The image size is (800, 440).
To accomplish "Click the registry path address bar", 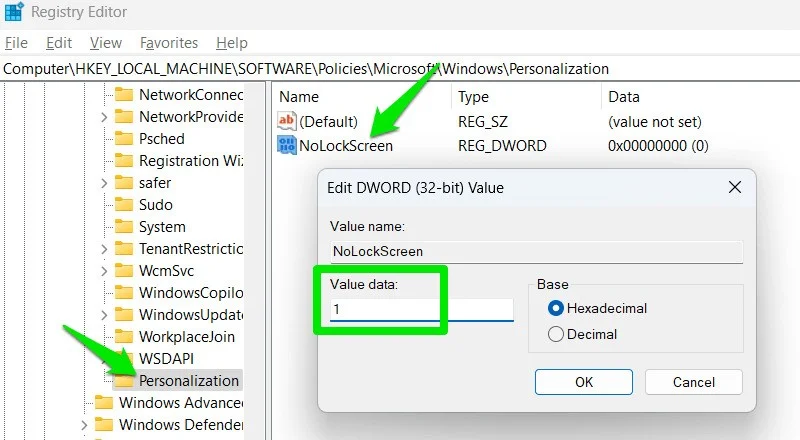I will coord(400,69).
